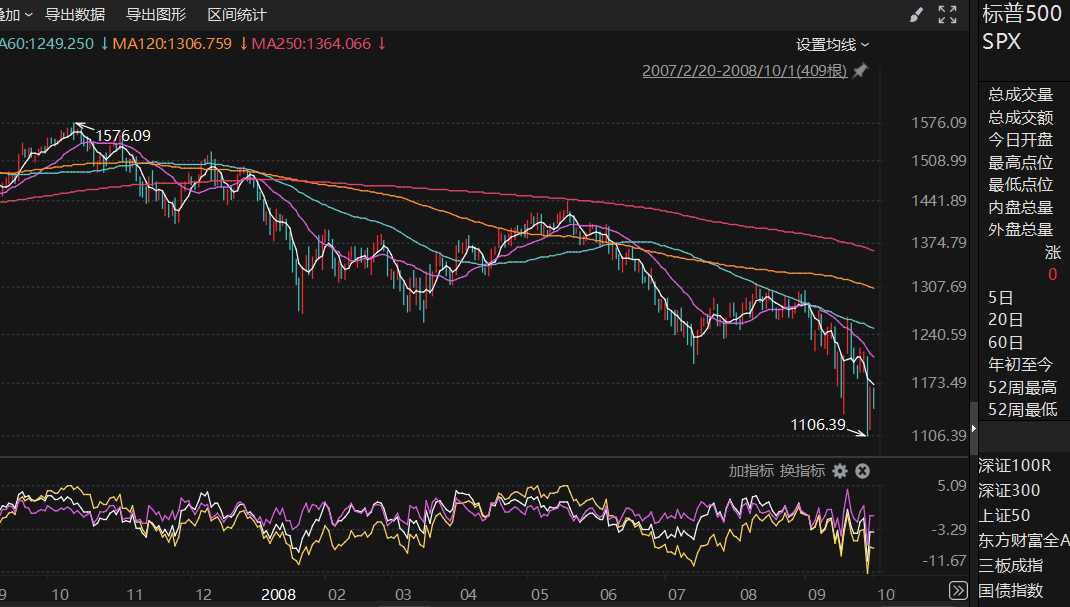
Task: Toggle fullscreen chart with the expand icon
Action: click(x=947, y=14)
